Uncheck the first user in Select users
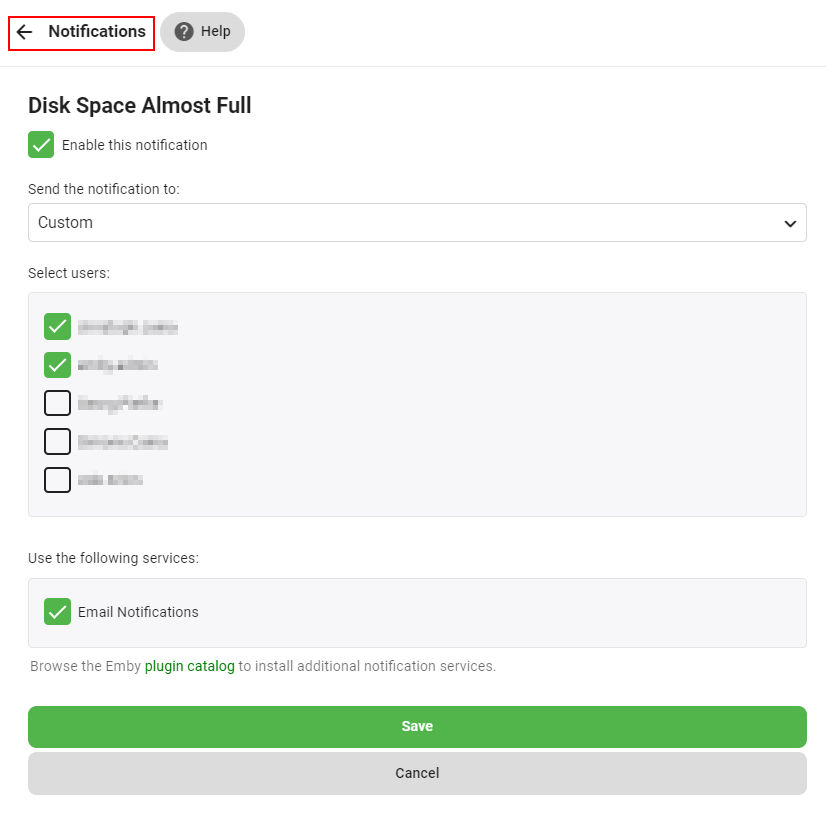The image size is (826, 813). (x=58, y=327)
